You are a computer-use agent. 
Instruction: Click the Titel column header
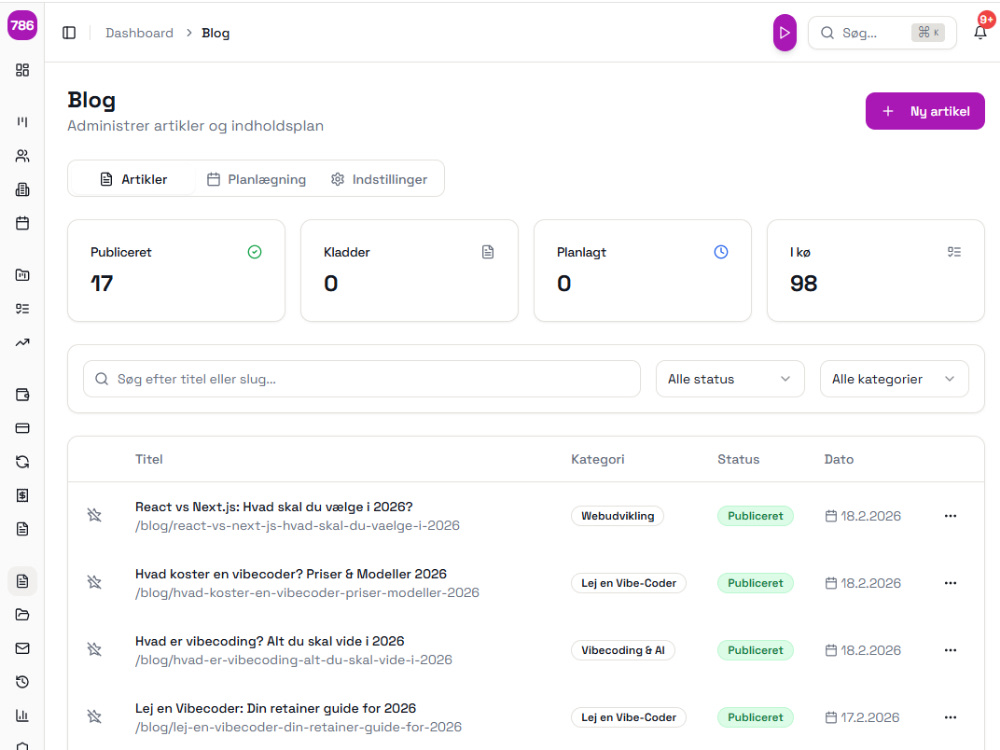click(149, 459)
